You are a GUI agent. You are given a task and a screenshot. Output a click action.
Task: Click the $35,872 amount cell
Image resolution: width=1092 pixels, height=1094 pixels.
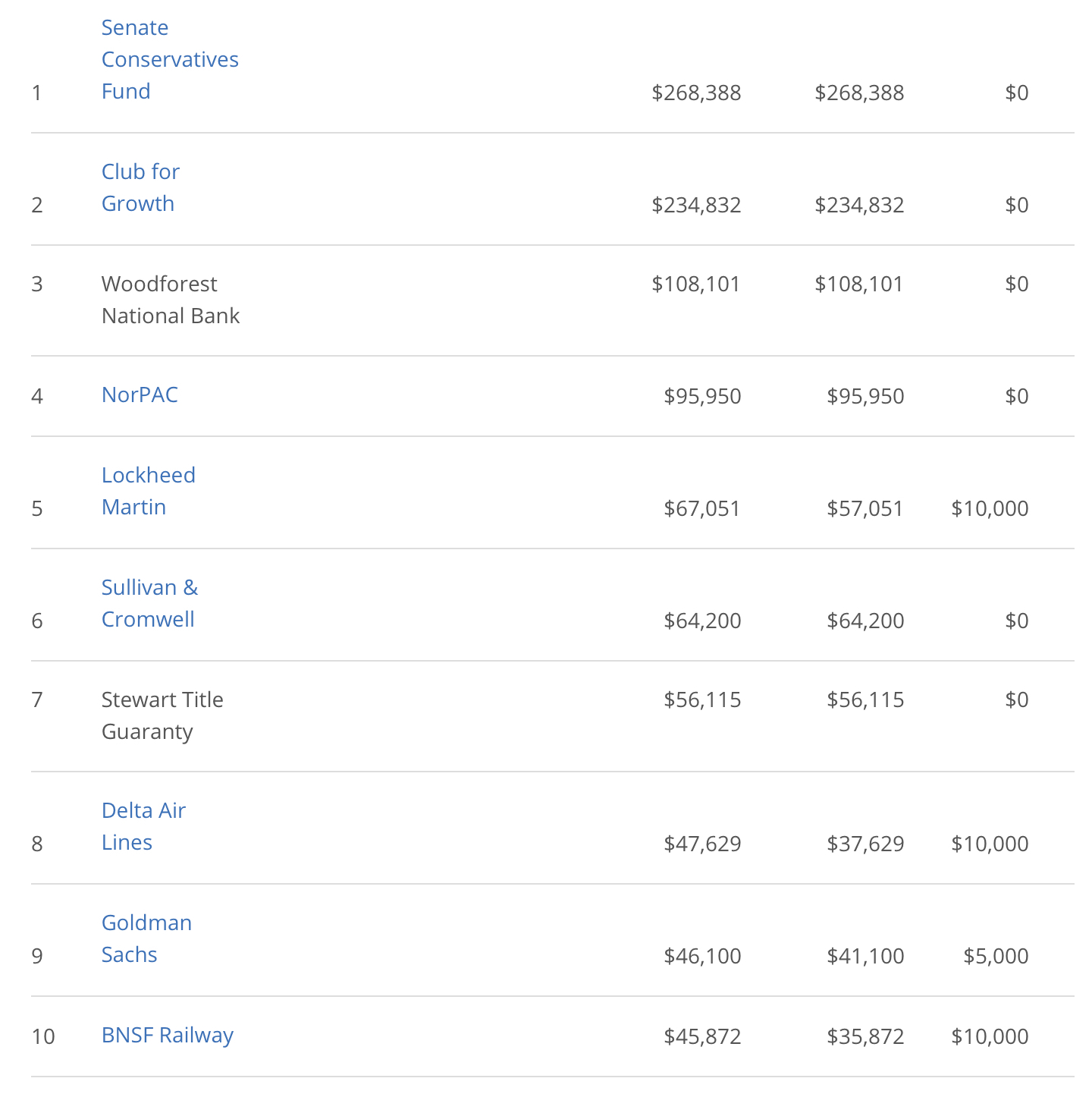[x=865, y=1036]
